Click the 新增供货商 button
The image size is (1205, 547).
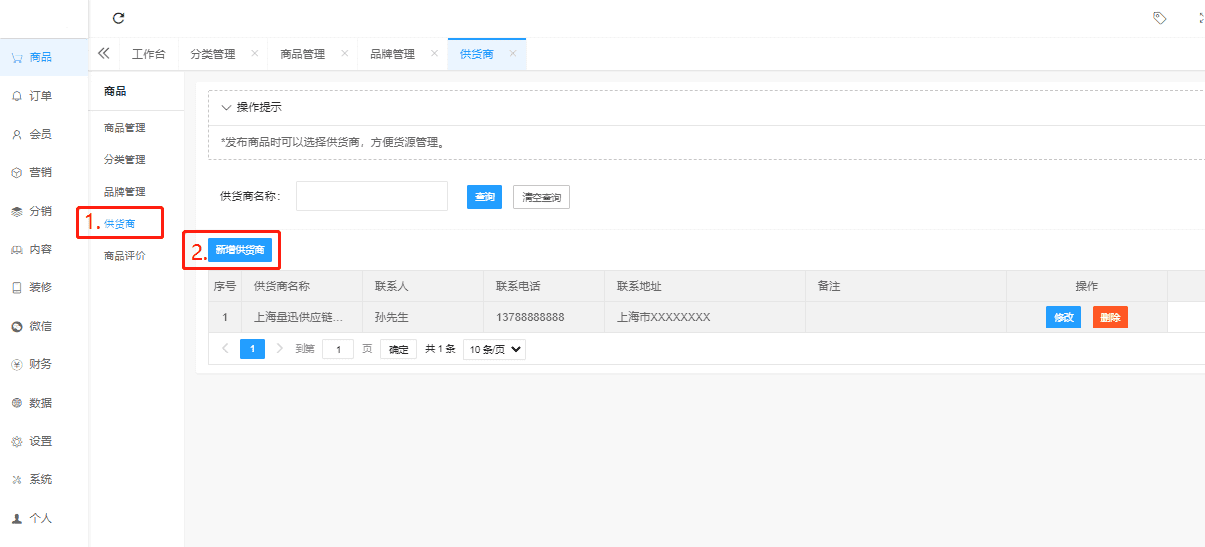(x=240, y=250)
